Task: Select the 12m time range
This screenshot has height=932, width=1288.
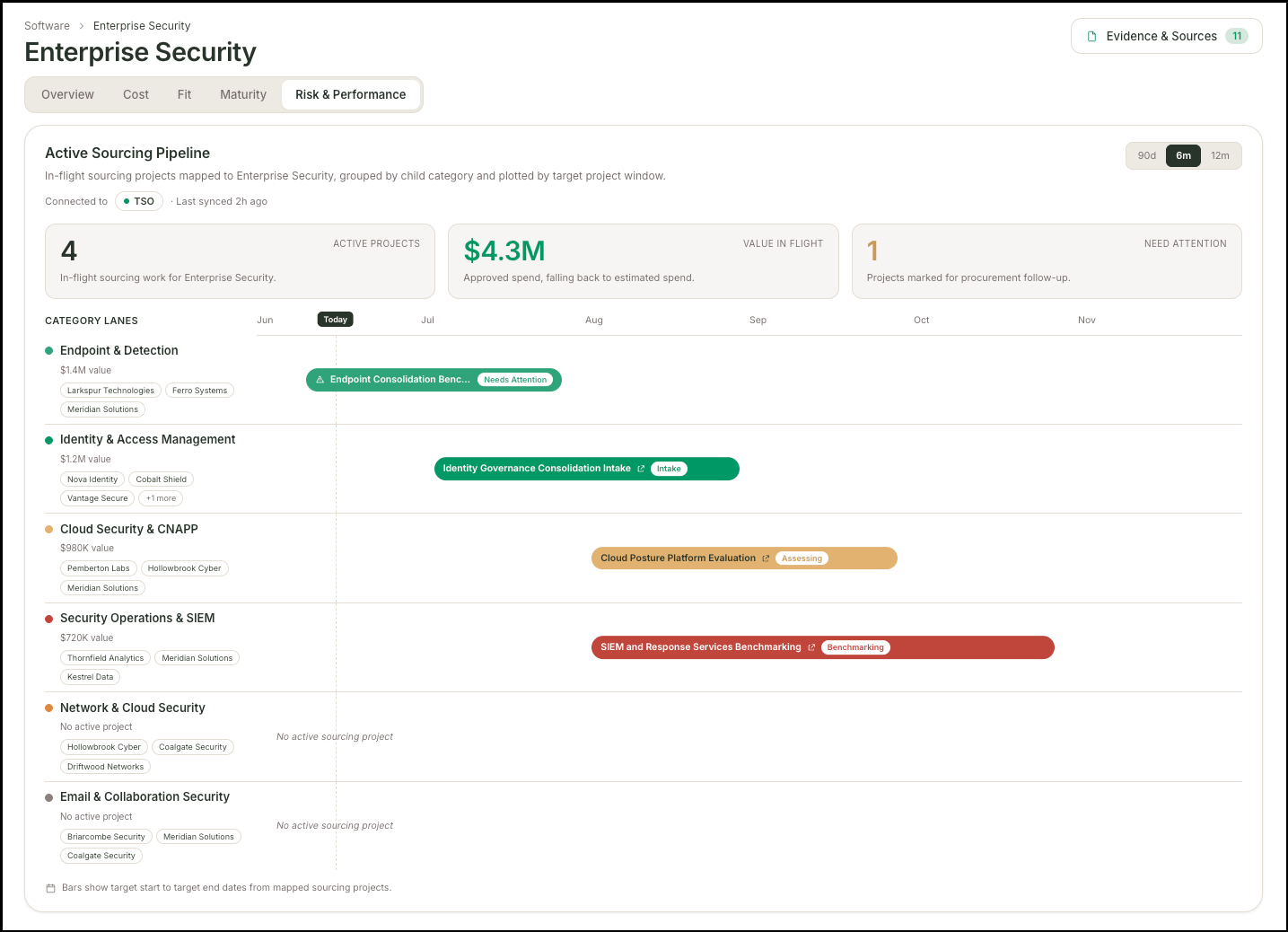Action: pyautogui.click(x=1220, y=155)
